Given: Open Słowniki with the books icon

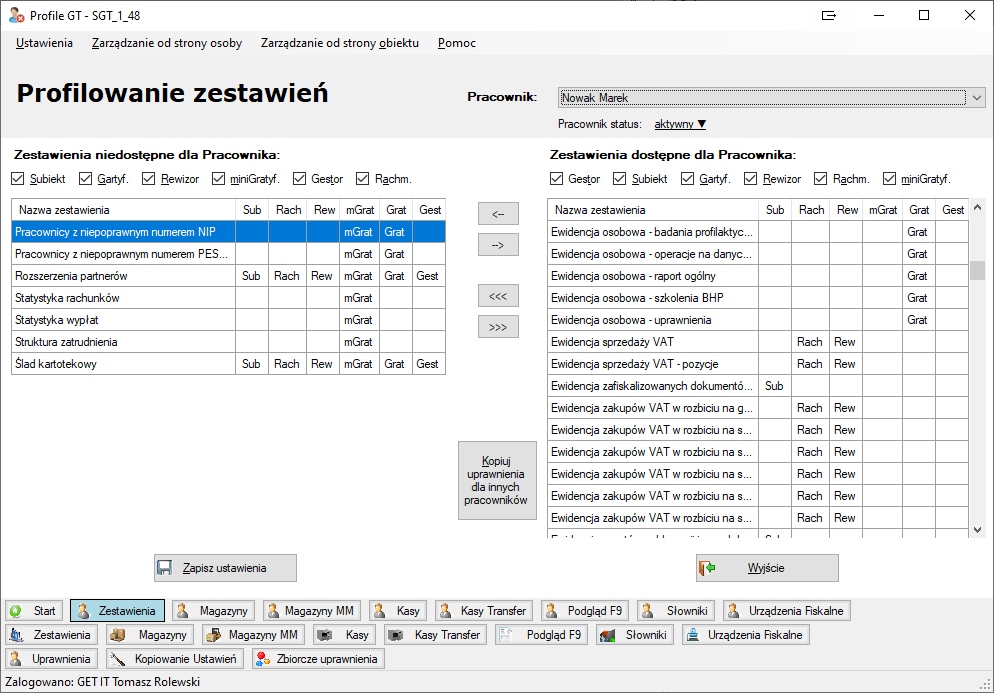Looking at the screenshot, I should click(635, 635).
